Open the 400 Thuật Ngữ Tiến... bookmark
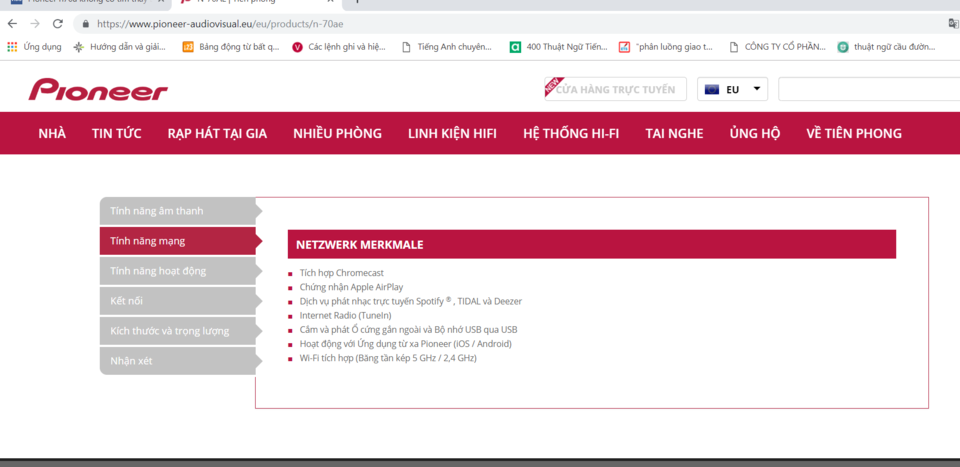Image resolution: width=960 pixels, height=467 pixels. click(558, 47)
